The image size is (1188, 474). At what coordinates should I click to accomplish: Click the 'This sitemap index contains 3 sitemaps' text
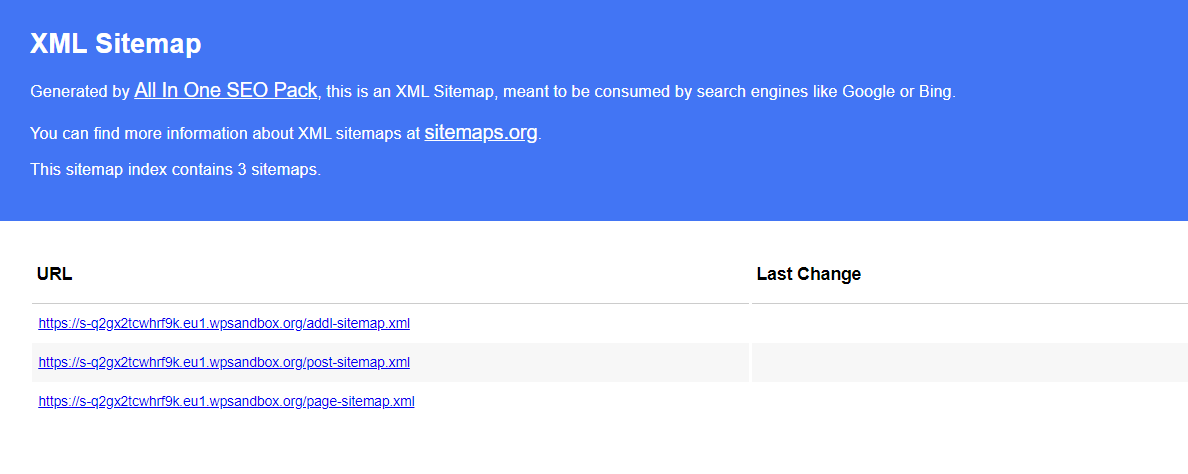176,170
